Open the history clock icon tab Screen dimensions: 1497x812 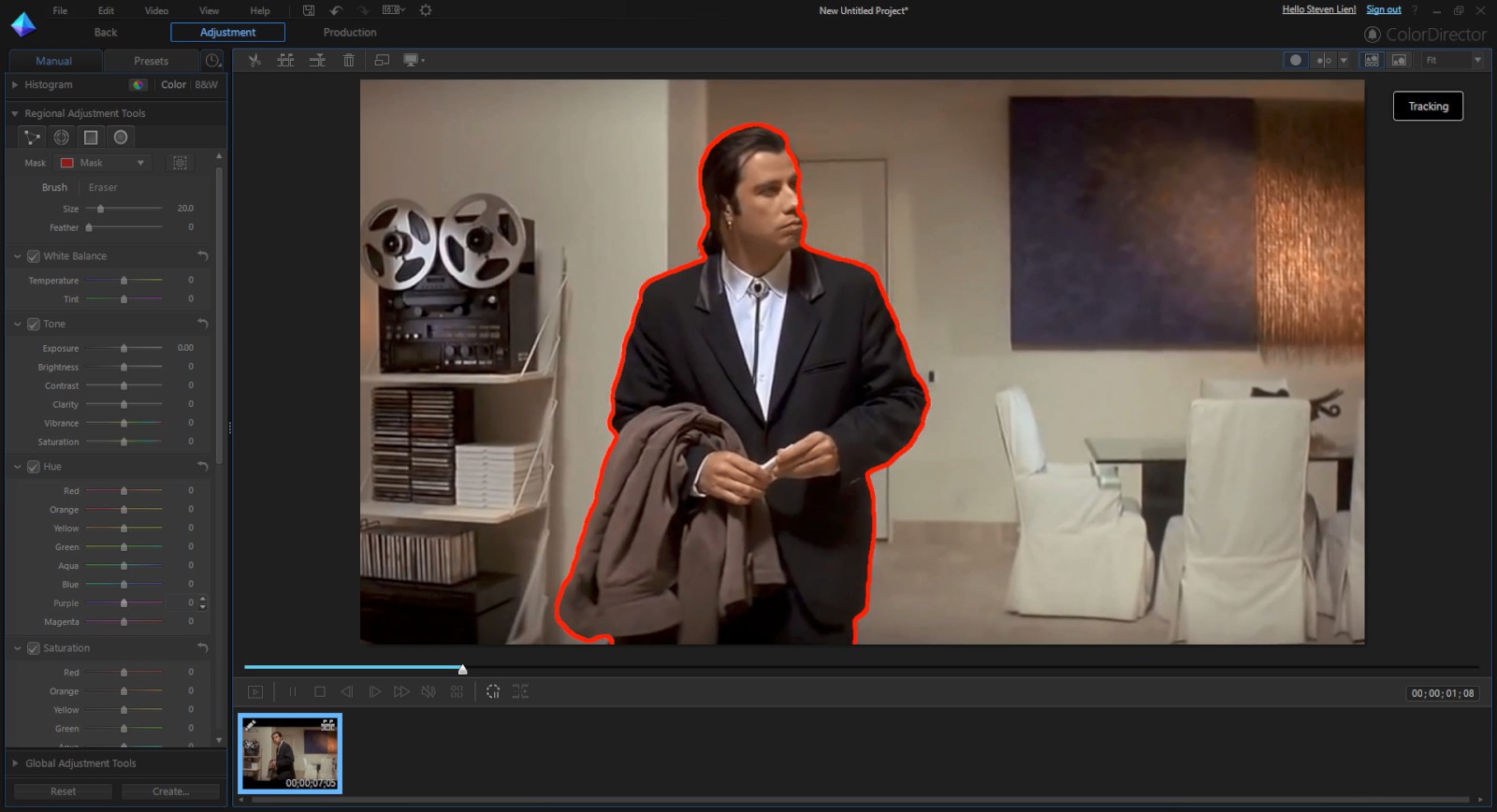pos(213,61)
